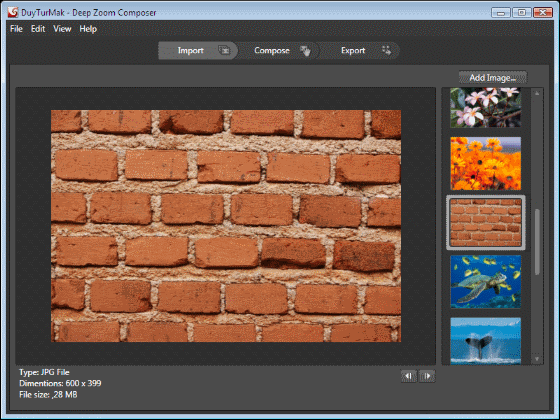560x420 pixels.
Task: Open the Help menu
Action: 88,29
